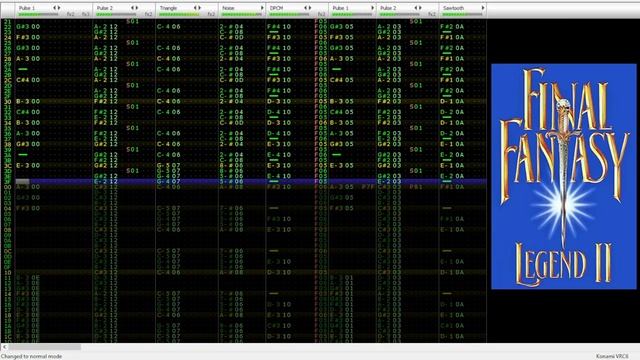Collapse an effect column on the 2A03 Pulse 1 channel (the one with fx3)
Viewport: 640px width, 360px height.
click(55, 8)
